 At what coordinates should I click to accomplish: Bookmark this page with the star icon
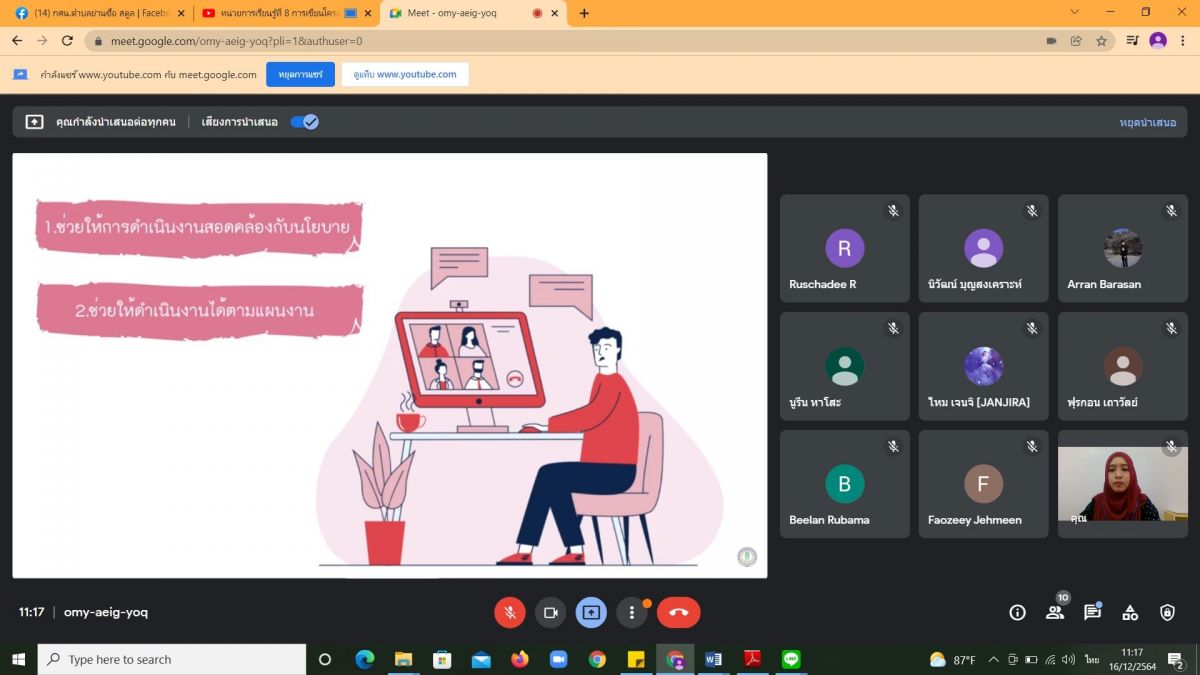(x=1101, y=41)
